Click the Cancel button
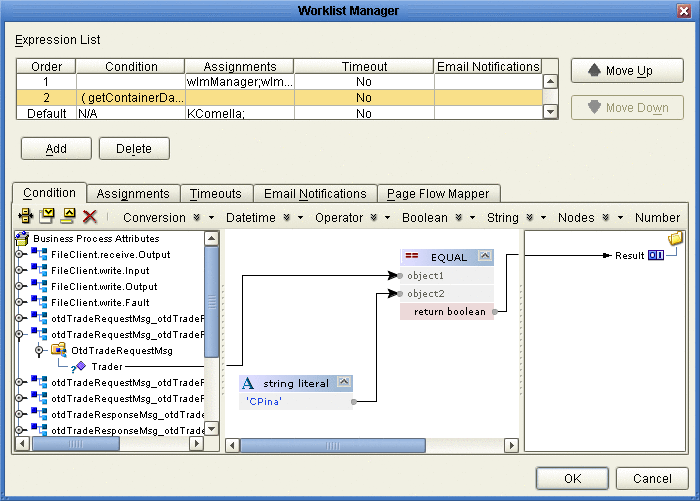 point(652,479)
